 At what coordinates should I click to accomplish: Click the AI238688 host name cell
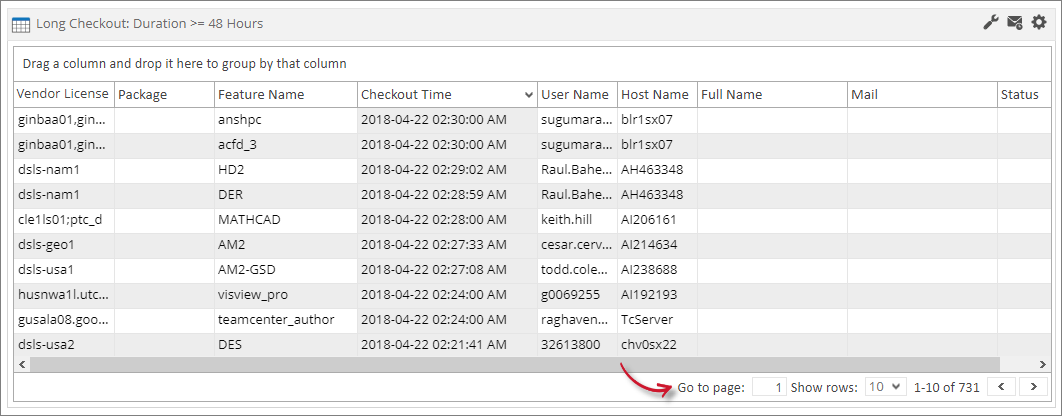tap(657, 270)
